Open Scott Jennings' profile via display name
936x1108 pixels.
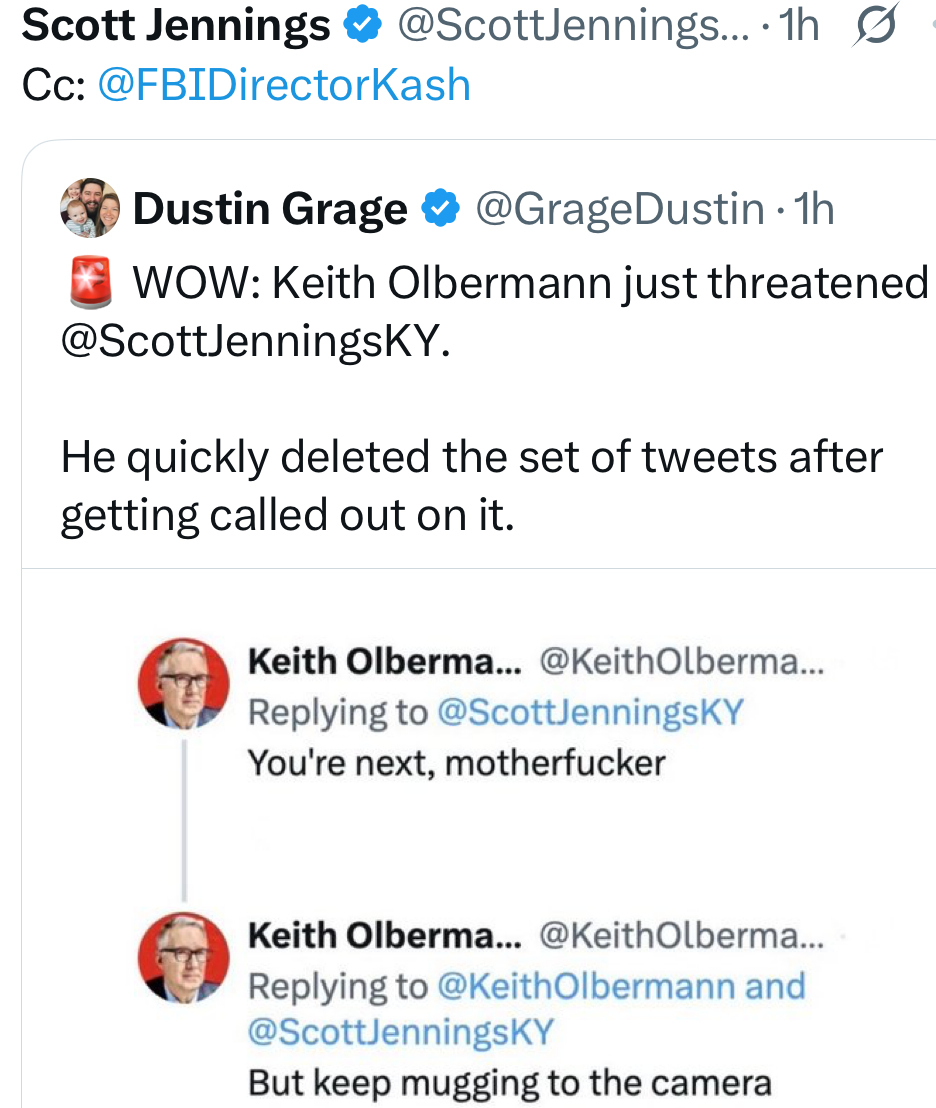[x=176, y=27]
